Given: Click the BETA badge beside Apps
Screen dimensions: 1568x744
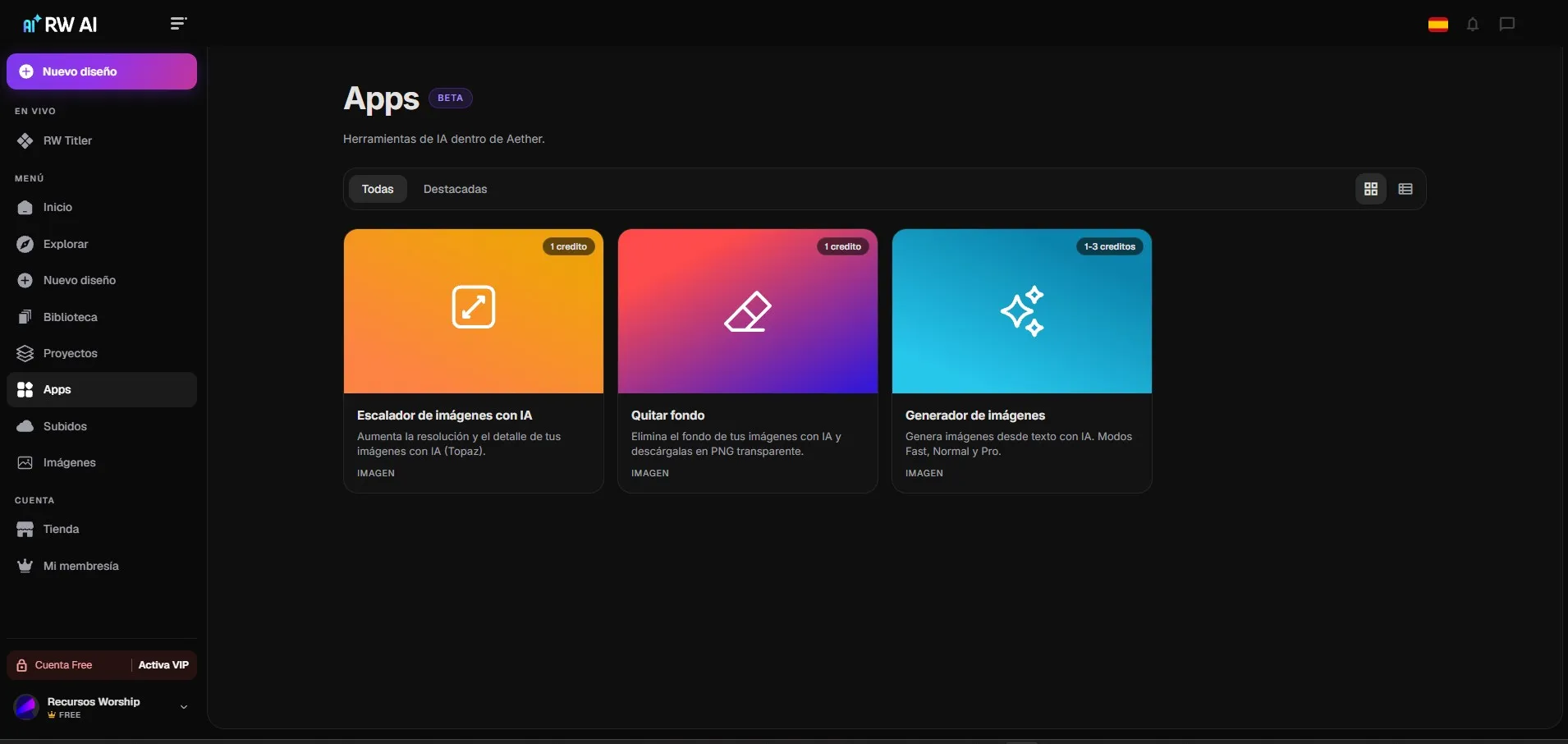Looking at the screenshot, I should pos(451,98).
